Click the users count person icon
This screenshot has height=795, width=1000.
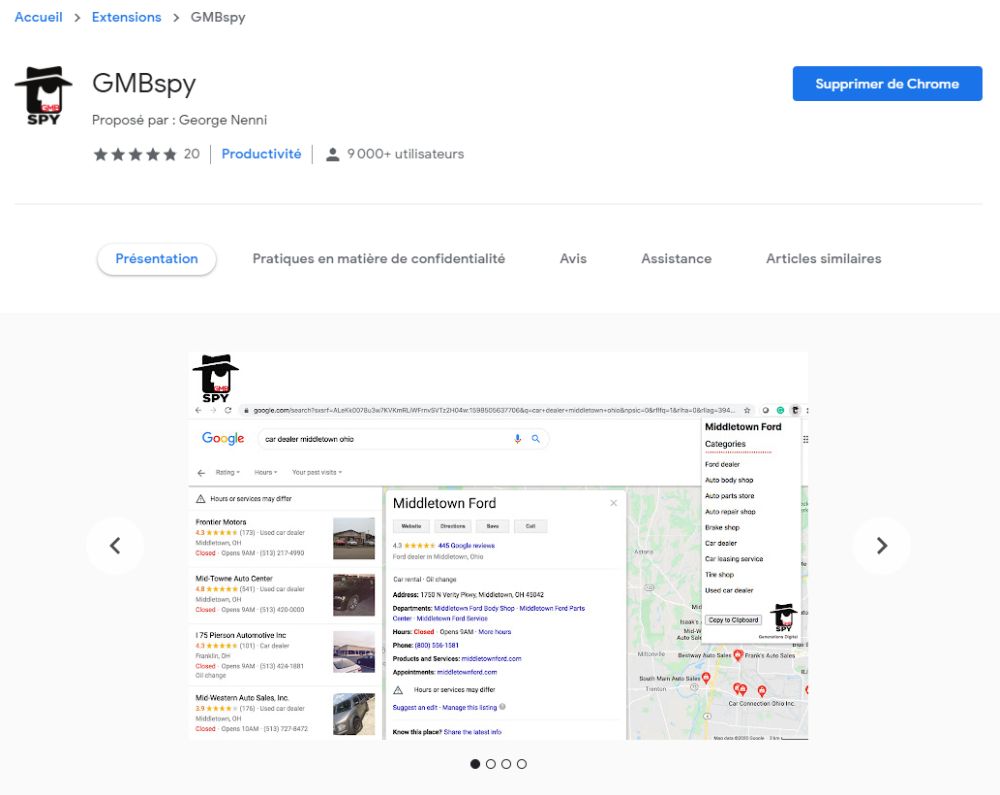tap(332, 154)
